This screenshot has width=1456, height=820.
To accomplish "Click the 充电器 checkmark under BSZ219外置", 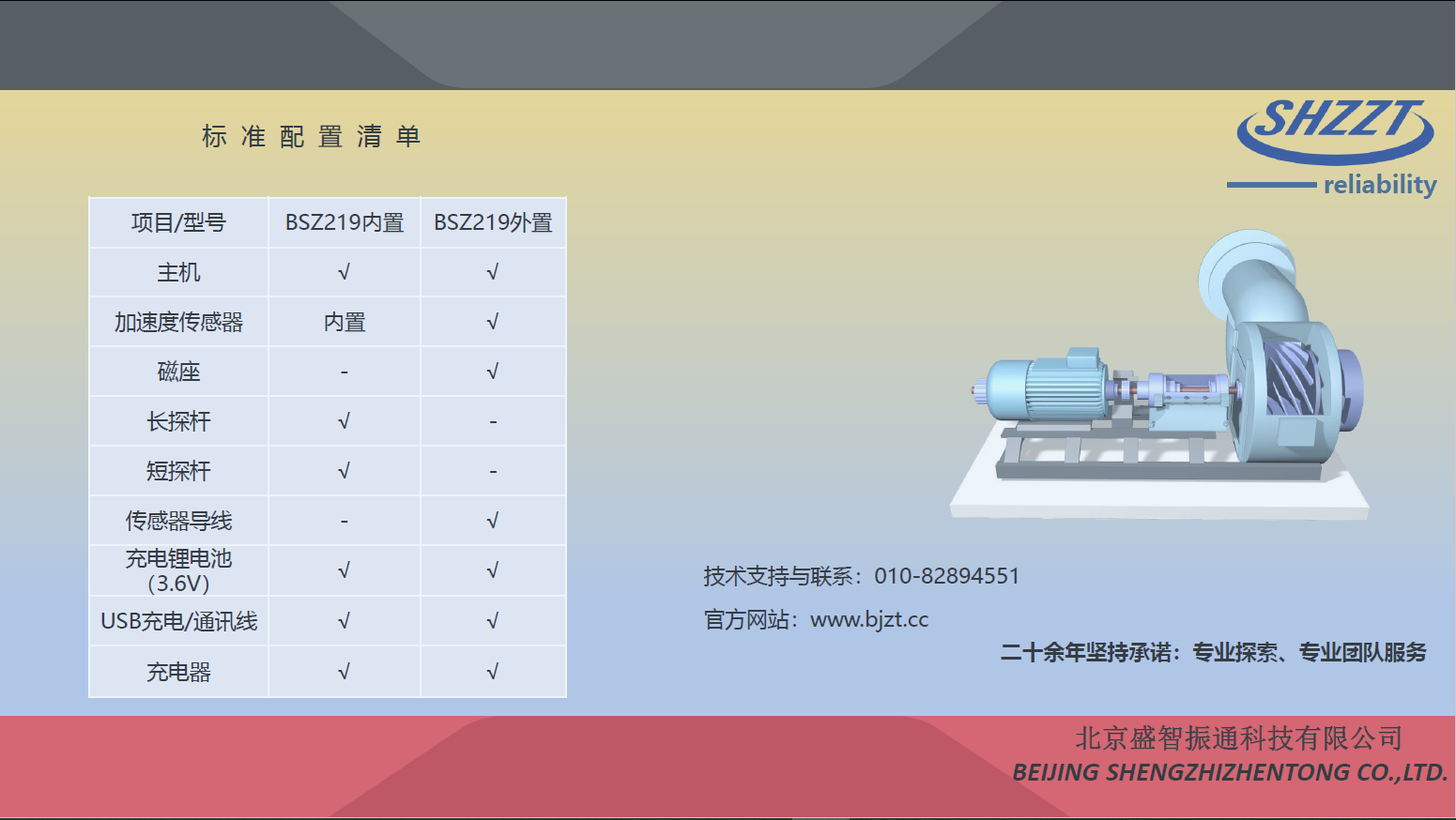I will point(493,672).
